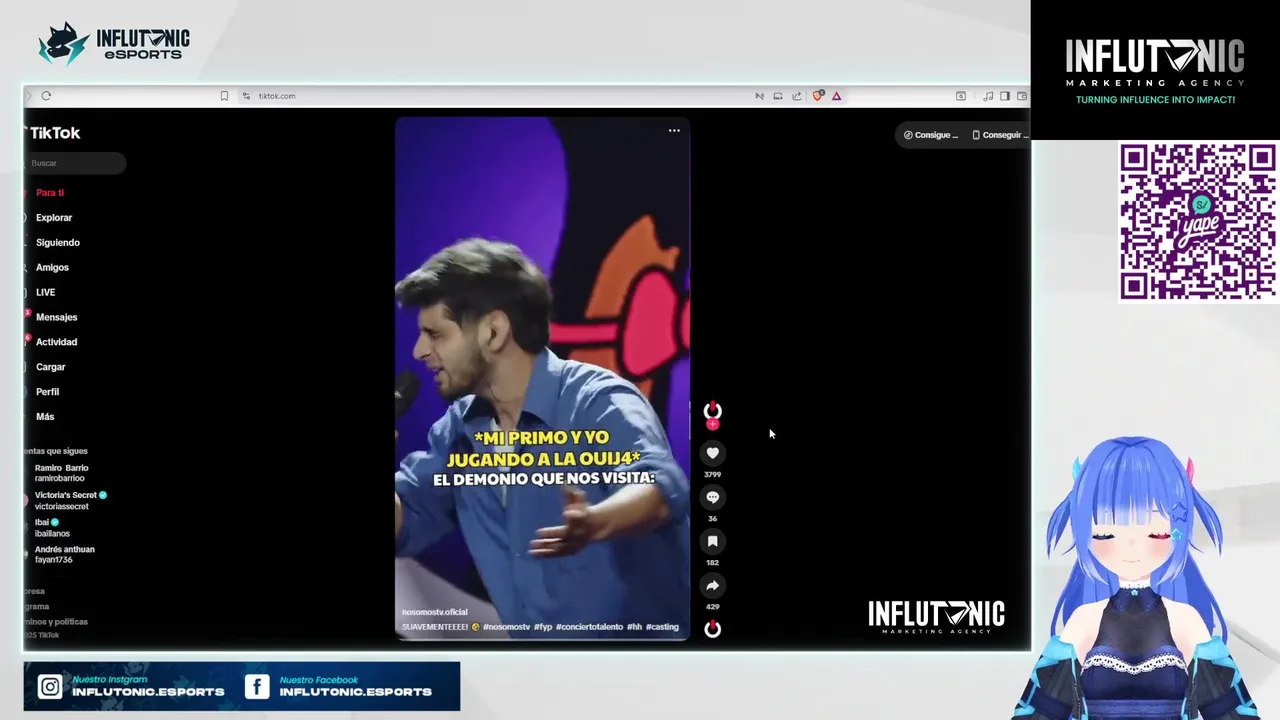Like the video with the heart icon
Viewport: 1280px width, 720px height.
pyautogui.click(x=712, y=453)
